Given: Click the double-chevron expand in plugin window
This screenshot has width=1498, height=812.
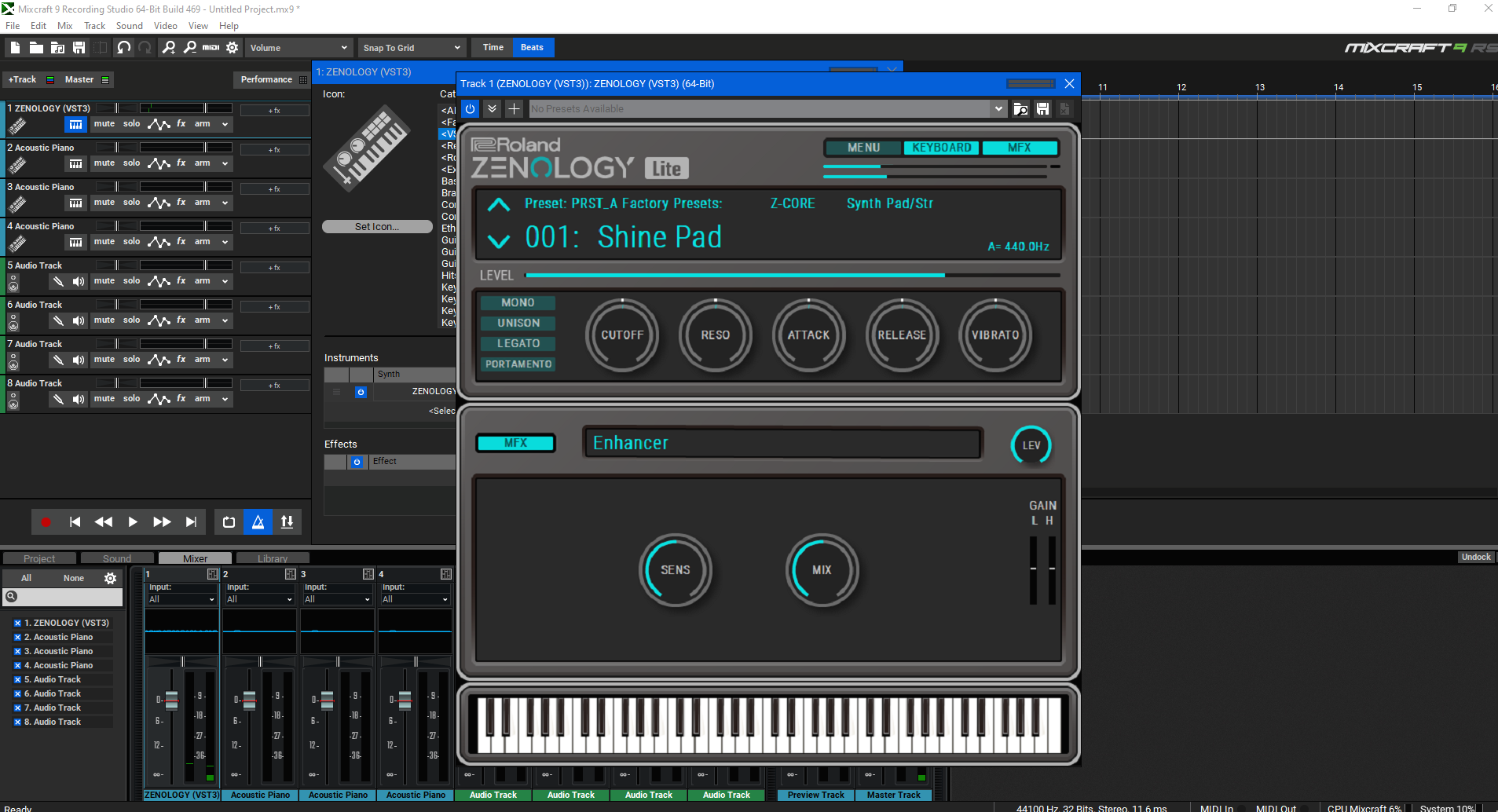Looking at the screenshot, I should 492,108.
